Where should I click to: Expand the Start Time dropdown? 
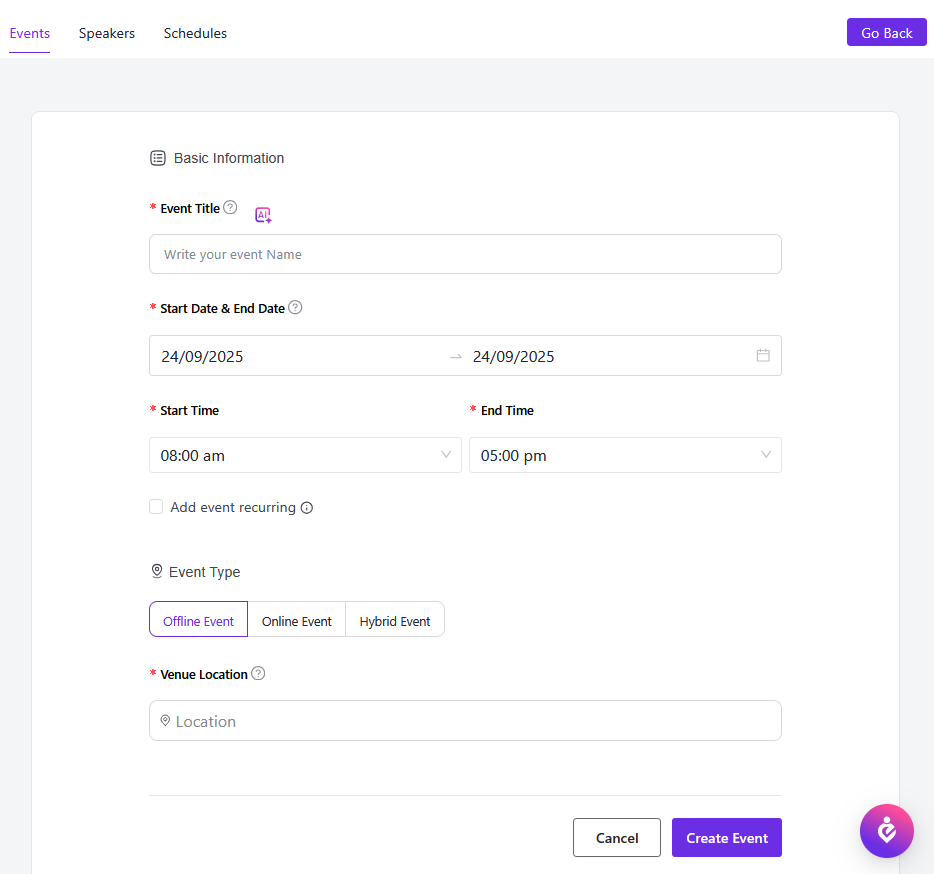(305, 455)
